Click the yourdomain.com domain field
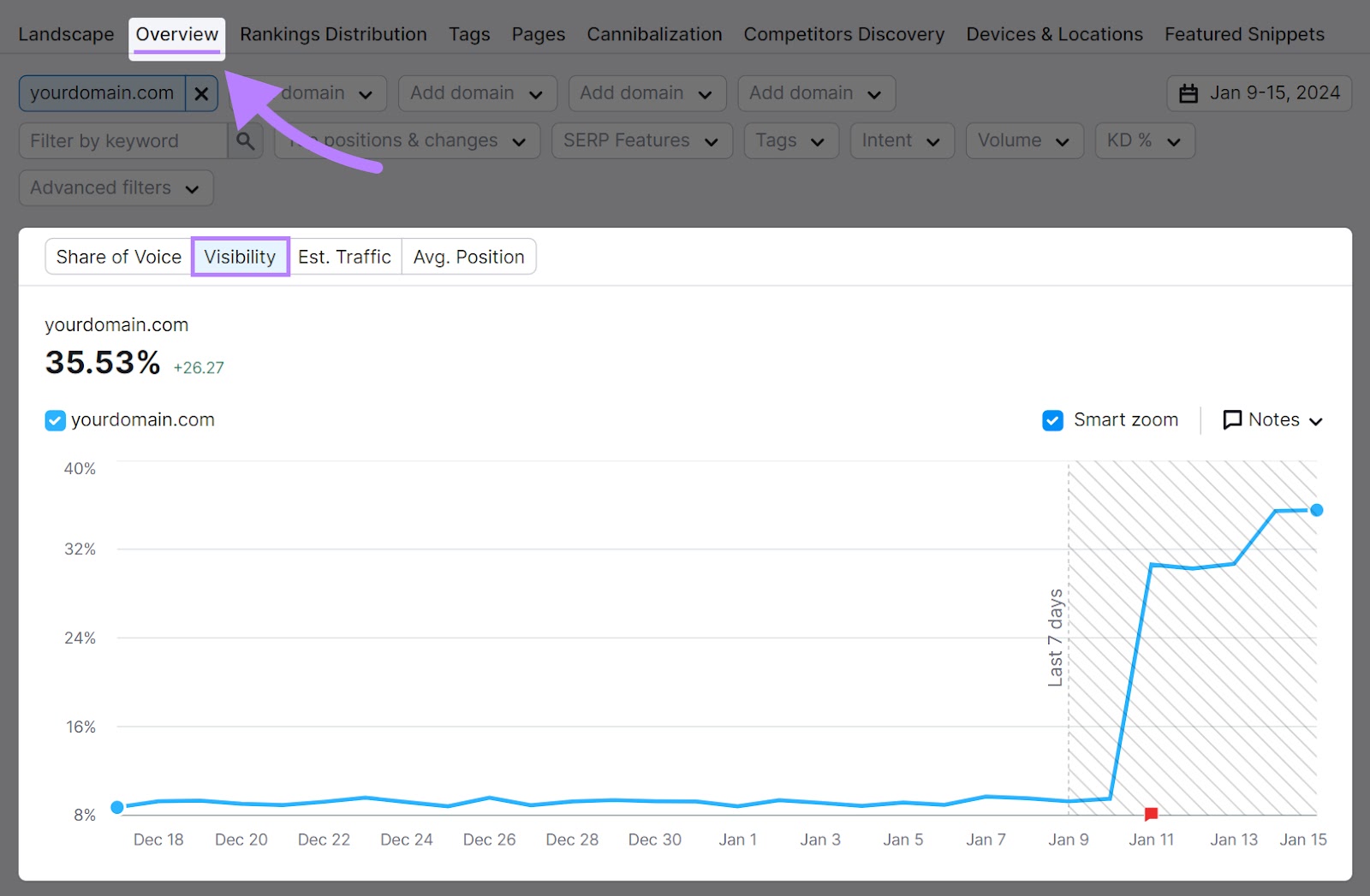1370x896 pixels. point(102,93)
